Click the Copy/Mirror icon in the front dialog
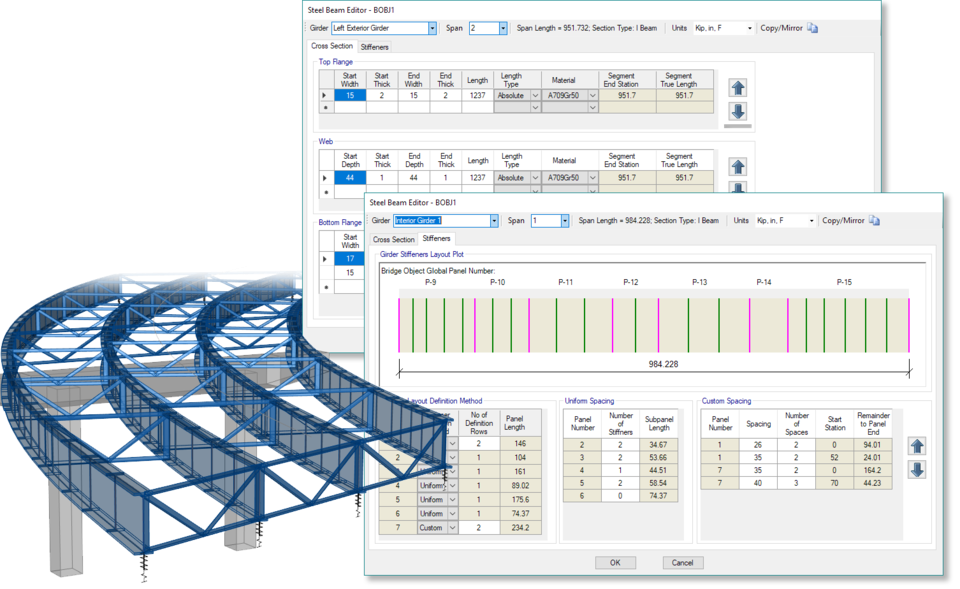 click(x=874, y=220)
